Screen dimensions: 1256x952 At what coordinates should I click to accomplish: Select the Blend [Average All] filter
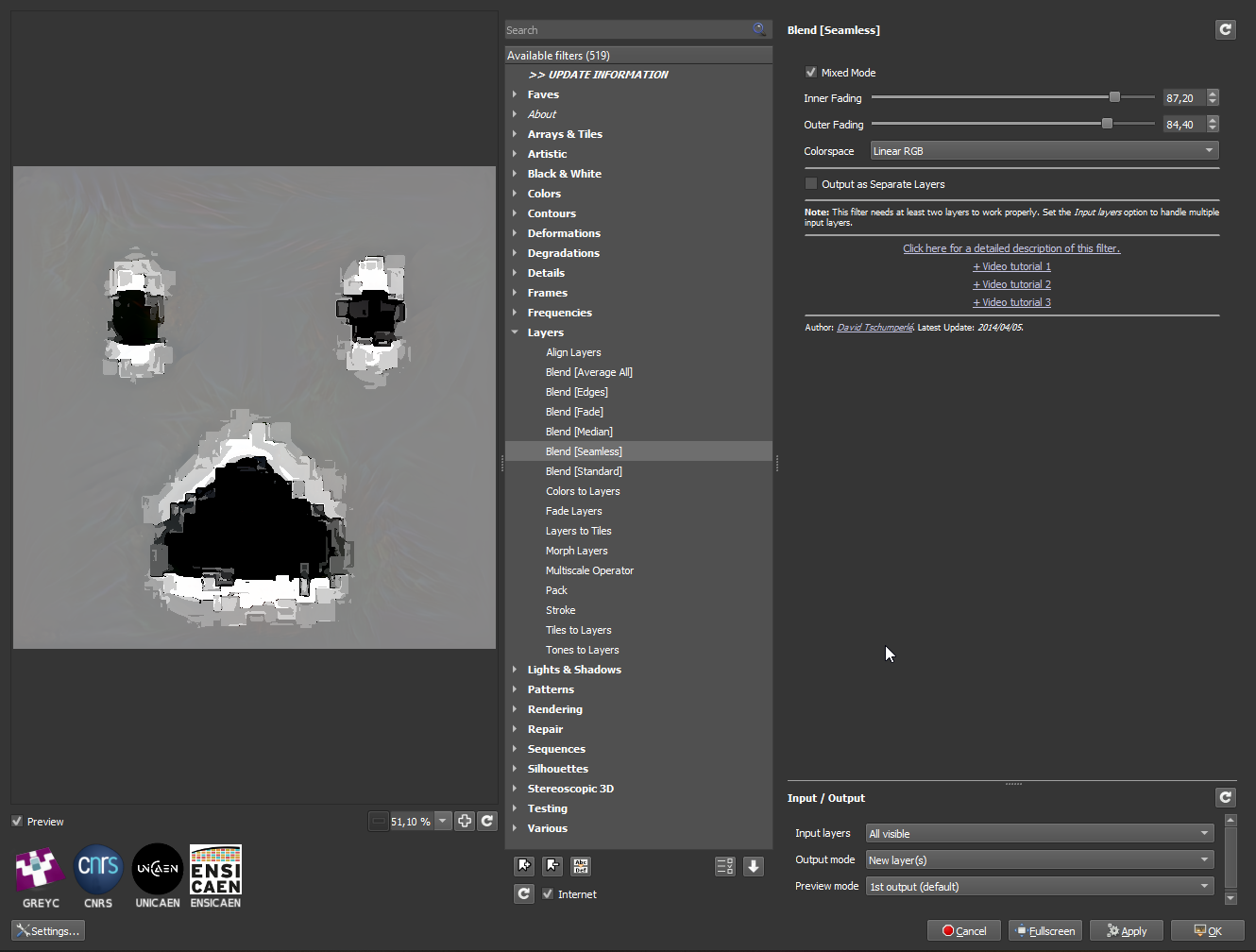[x=589, y=372]
